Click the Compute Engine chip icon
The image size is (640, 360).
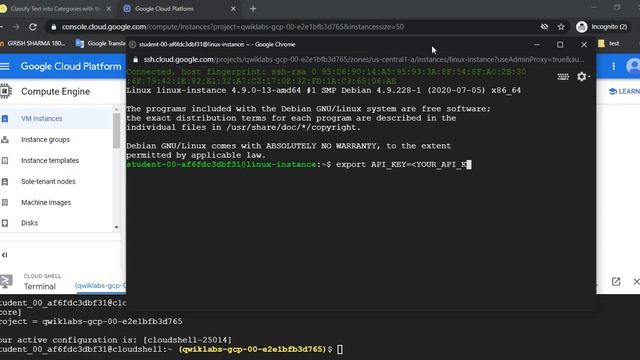coord(5,91)
